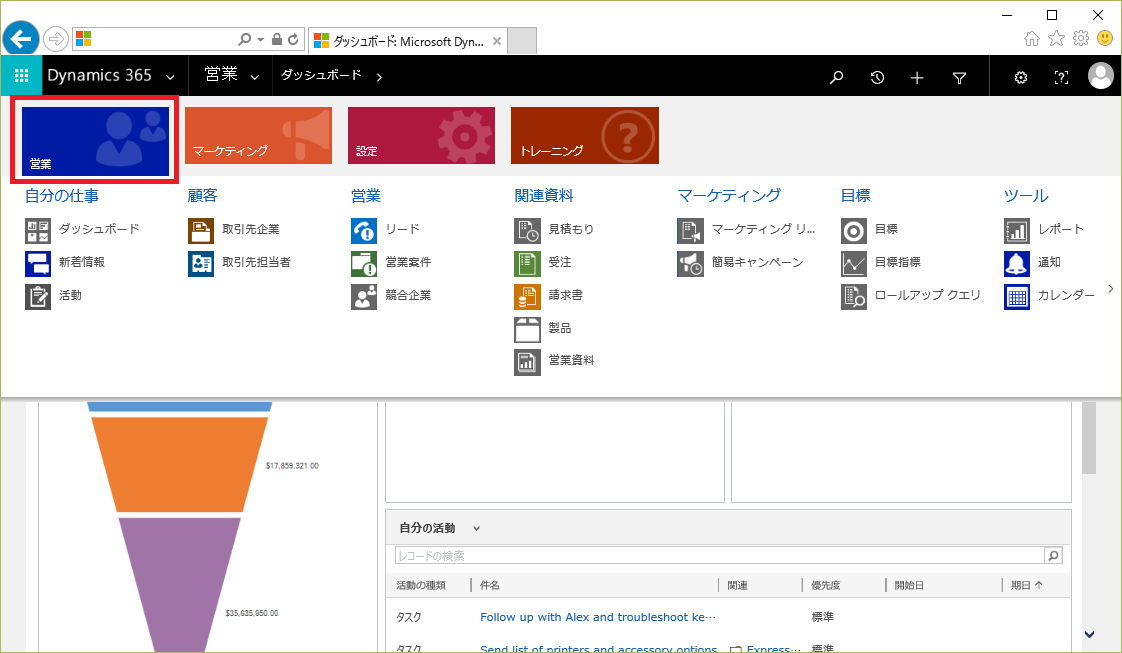Click the 目標 target icon
The image size is (1122, 653).
pos(854,231)
